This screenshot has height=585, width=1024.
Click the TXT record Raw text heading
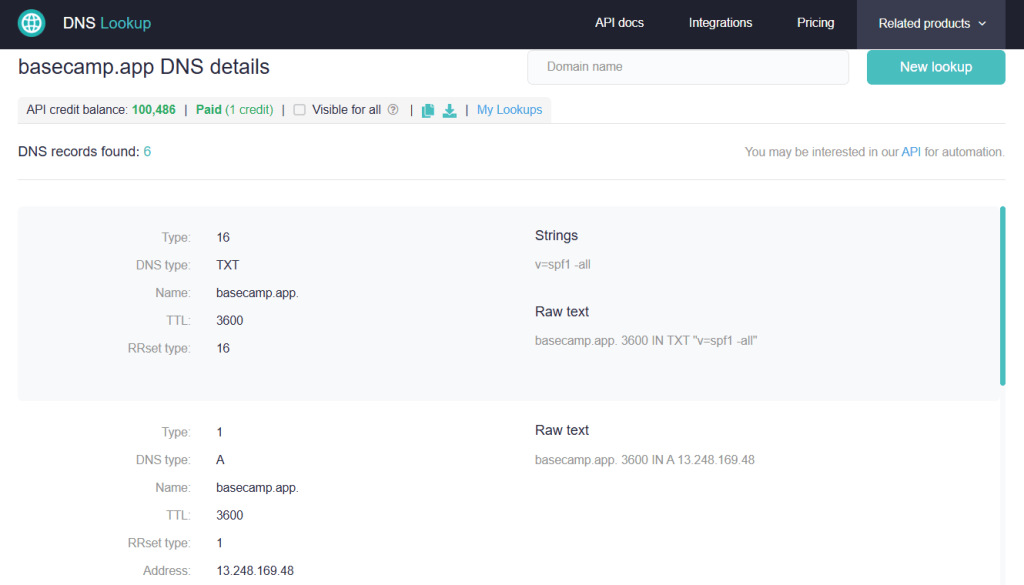point(562,312)
